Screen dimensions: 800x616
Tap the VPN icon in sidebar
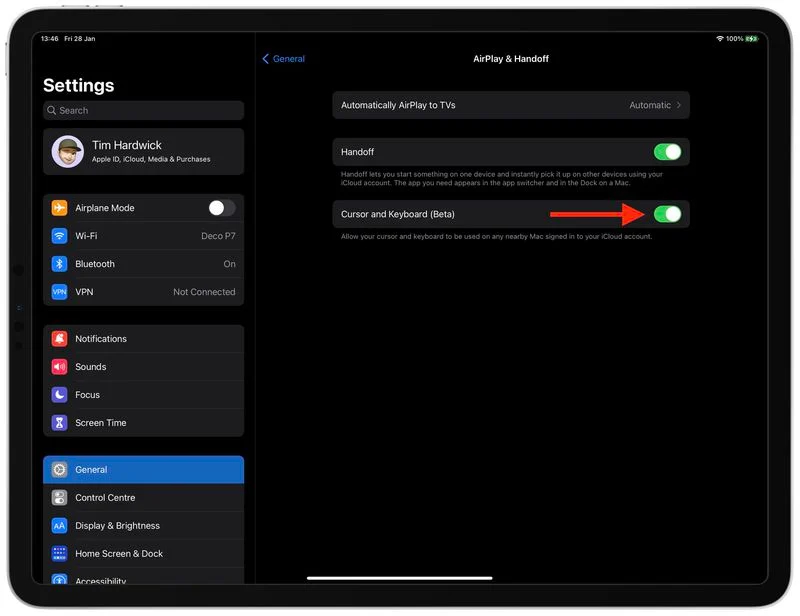[x=59, y=292]
